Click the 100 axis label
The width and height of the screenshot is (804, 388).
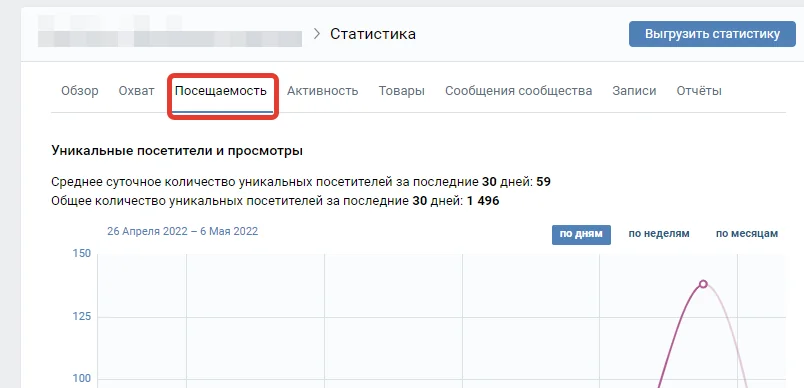point(82,379)
